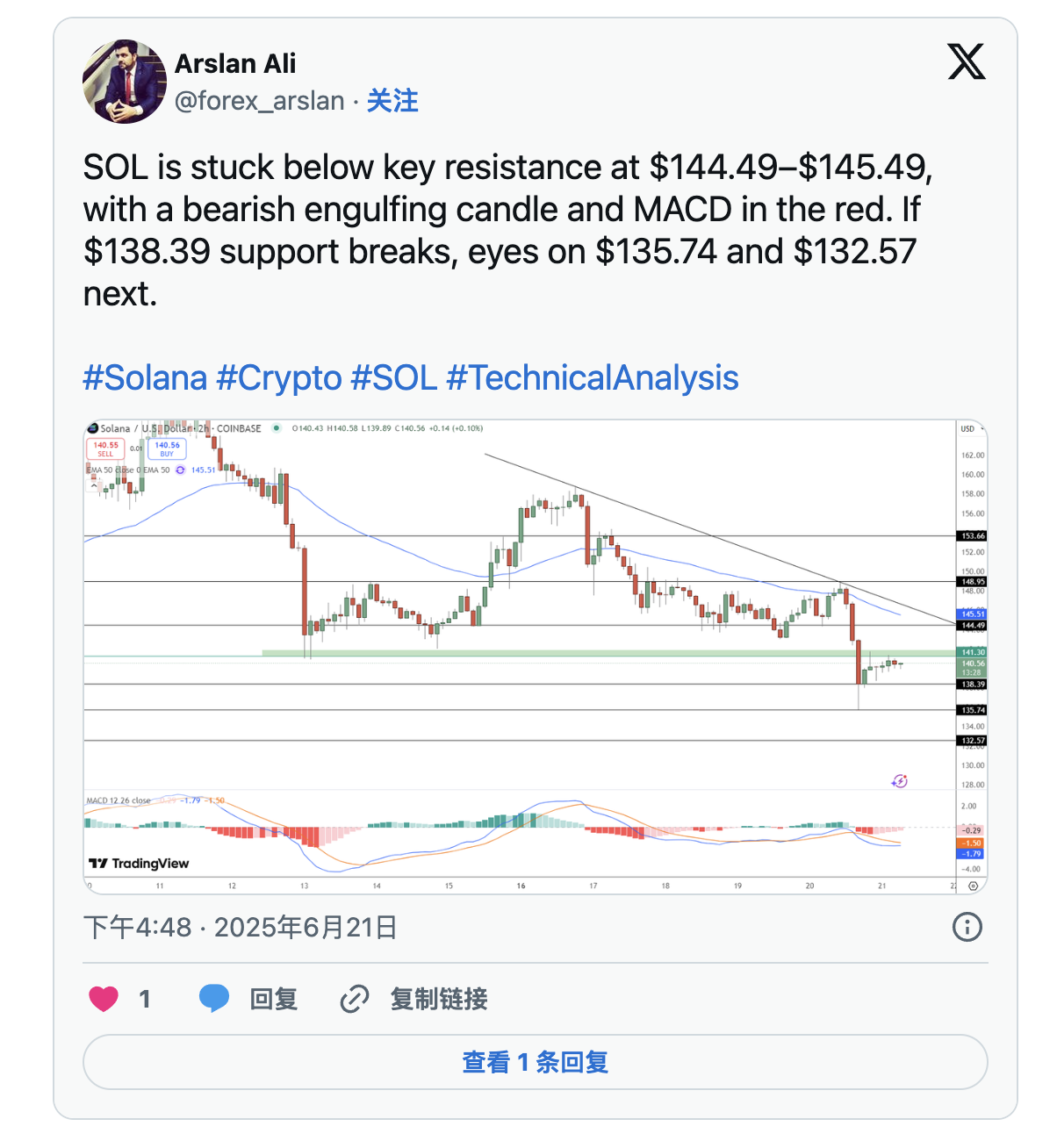This screenshot has height=1148, width=1057.
Task: Open Arslan Ali's profile picture
Action: point(124,82)
